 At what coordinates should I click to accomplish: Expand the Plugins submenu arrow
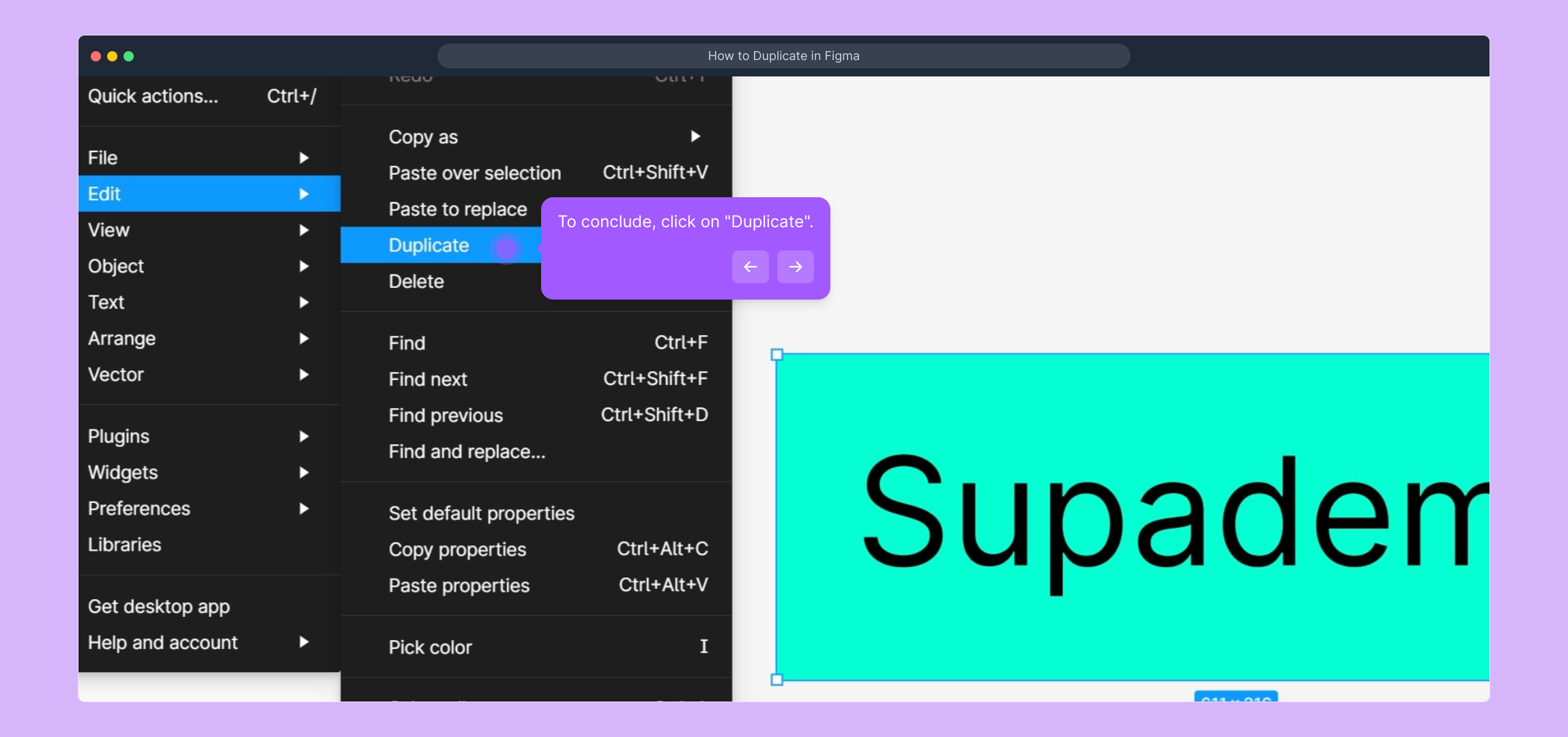click(304, 436)
